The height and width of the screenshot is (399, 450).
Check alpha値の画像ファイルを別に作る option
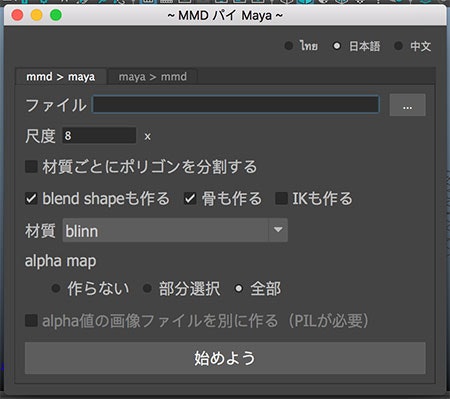(x=31, y=321)
